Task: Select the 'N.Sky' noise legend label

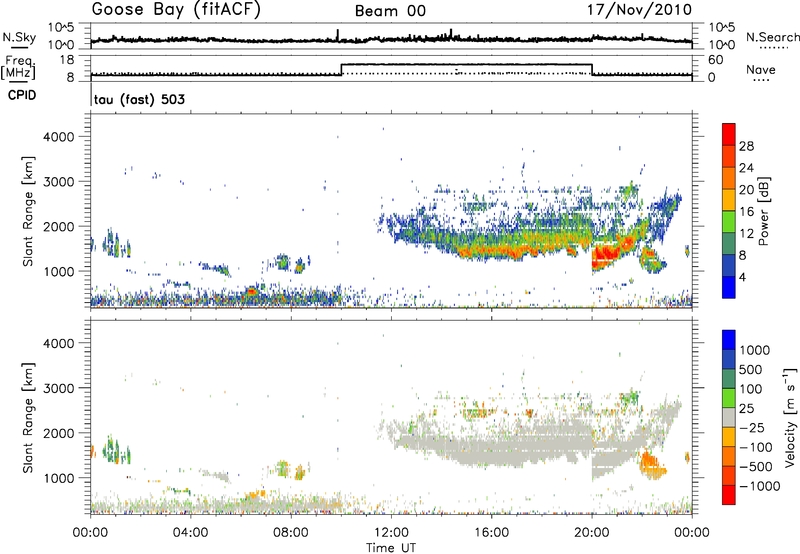Action: [19, 37]
